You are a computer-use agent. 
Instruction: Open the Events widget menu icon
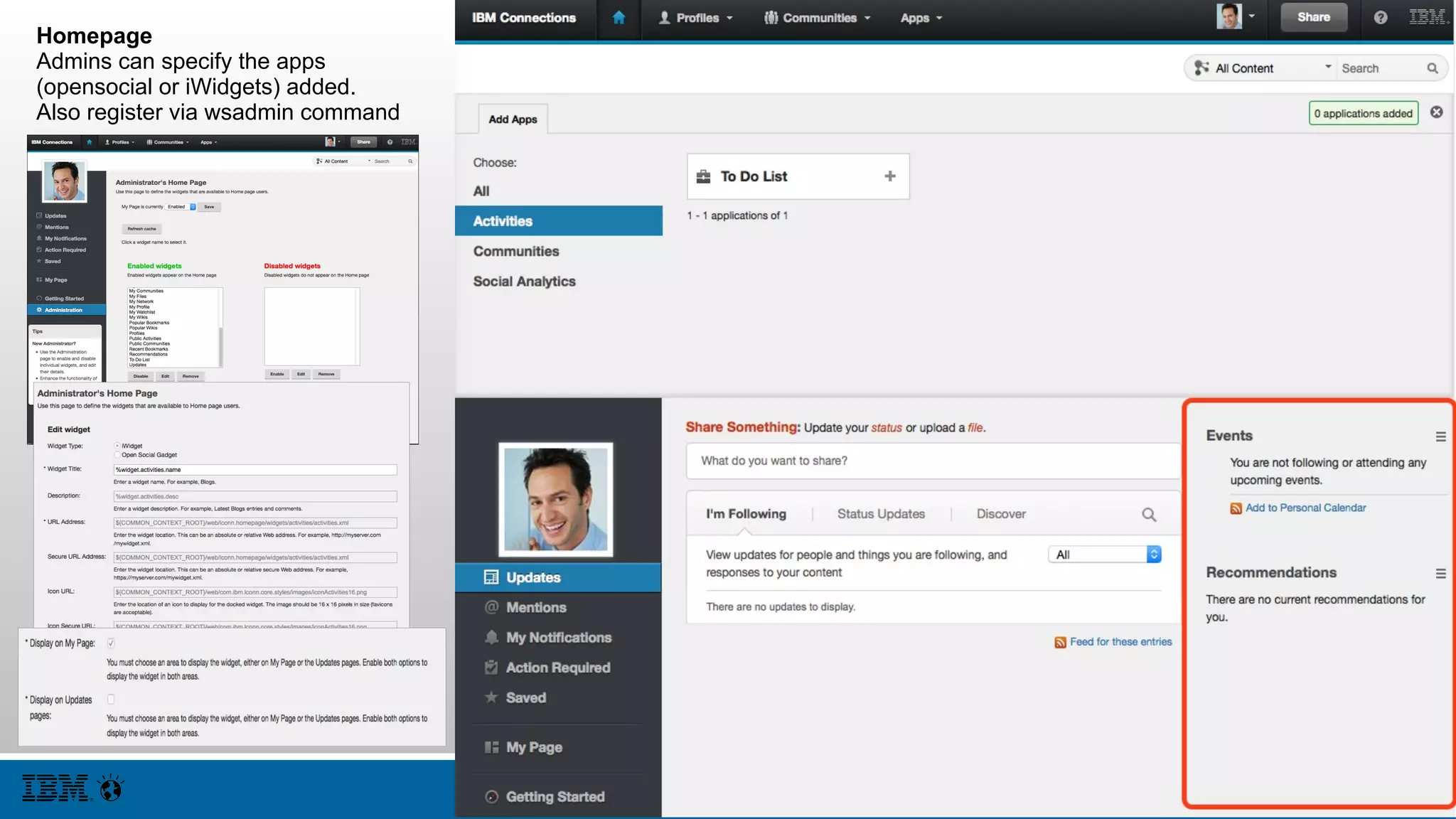tap(1440, 437)
